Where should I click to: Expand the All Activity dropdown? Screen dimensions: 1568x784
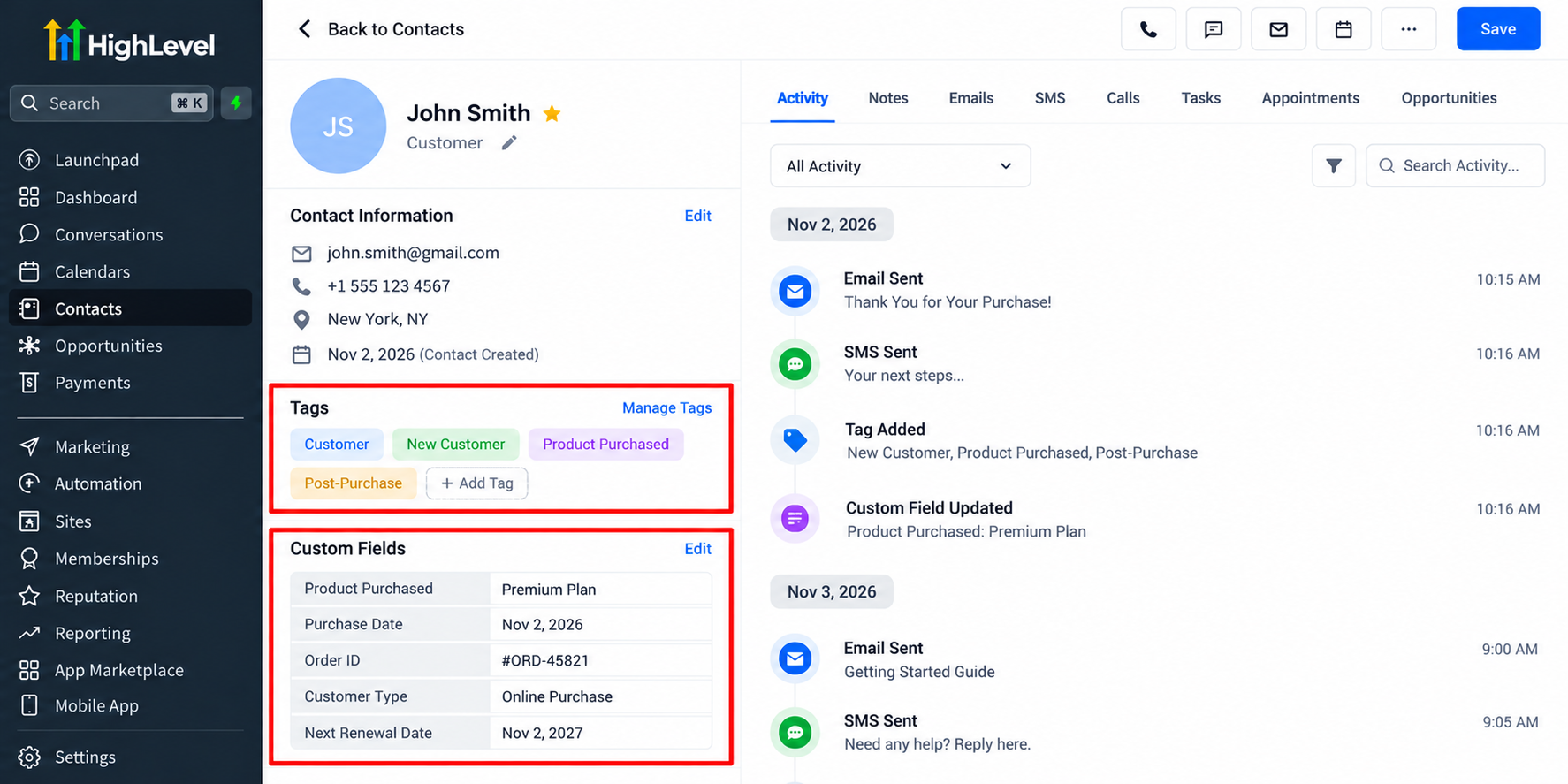(900, 166)
